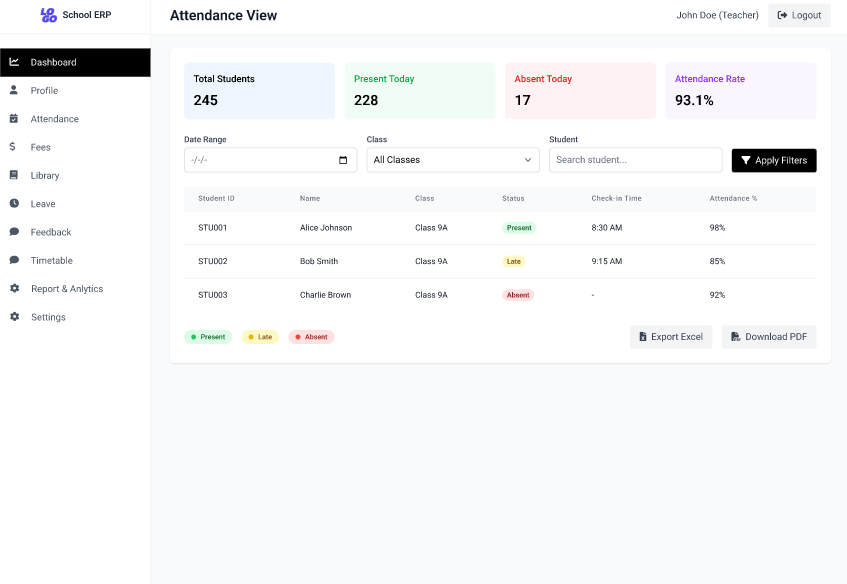The height and width of the screenshot is (584, 847).
Task: Open the Dashboard menu item
Action: (75, 62)
